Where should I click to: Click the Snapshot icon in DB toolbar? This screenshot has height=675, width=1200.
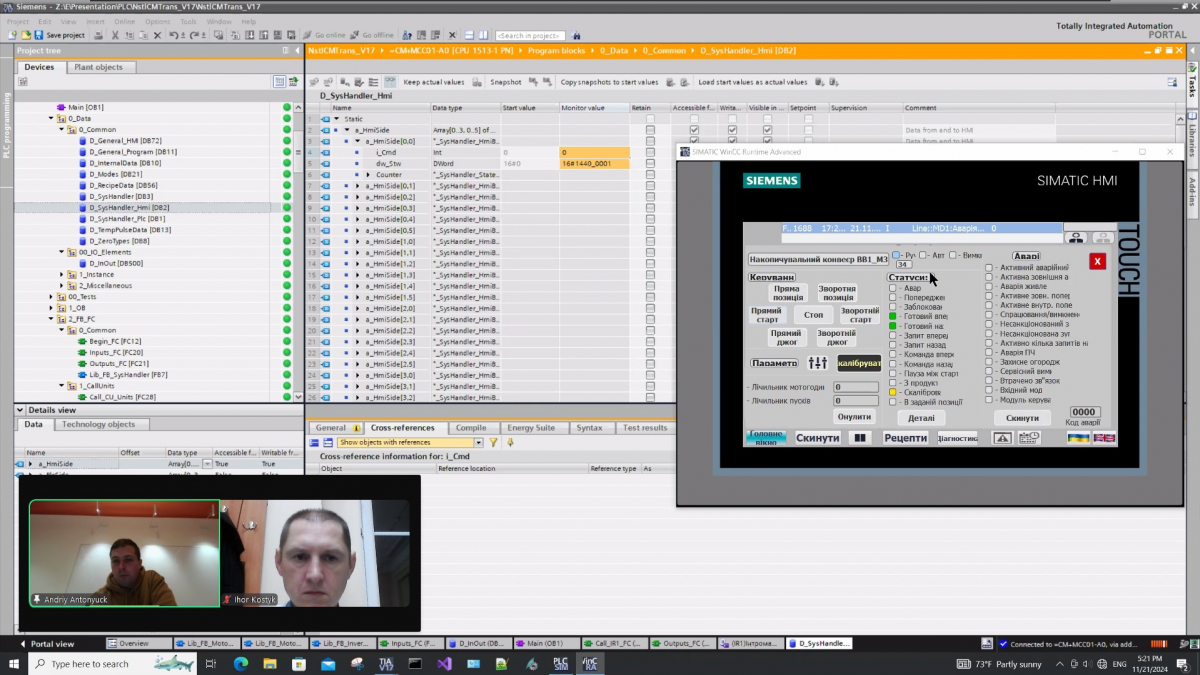[x=478, y=82]
